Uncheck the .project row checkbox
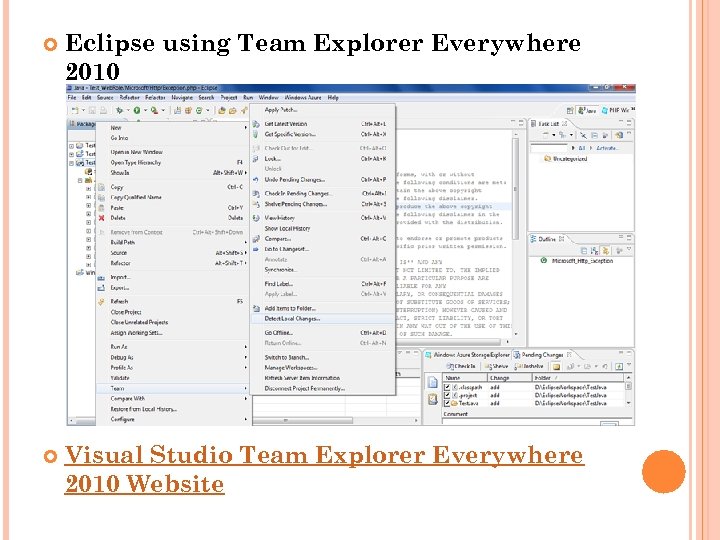The image size is (720, 540). click(x=447, y=395)
